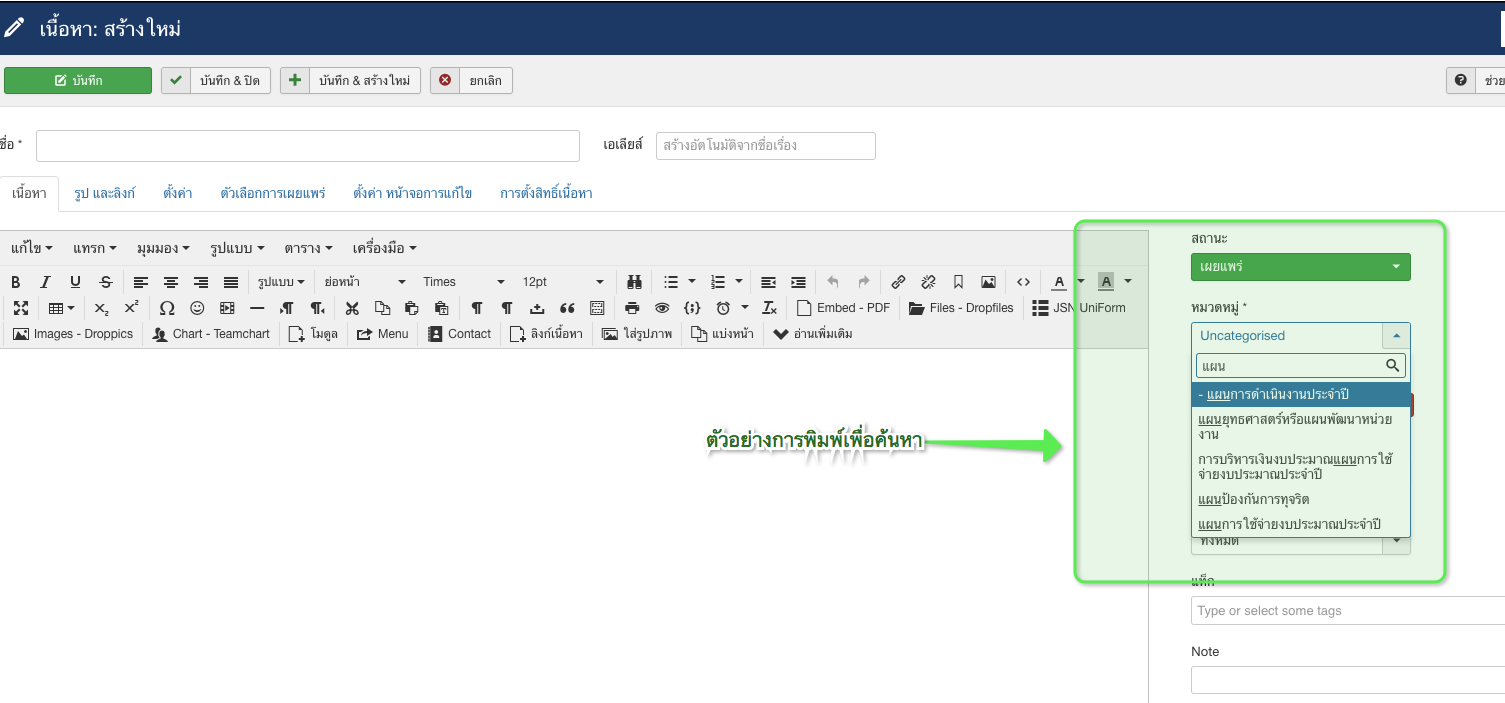
Task: Insert a special character with the Omega icon
Action: [x=167, y=308]
